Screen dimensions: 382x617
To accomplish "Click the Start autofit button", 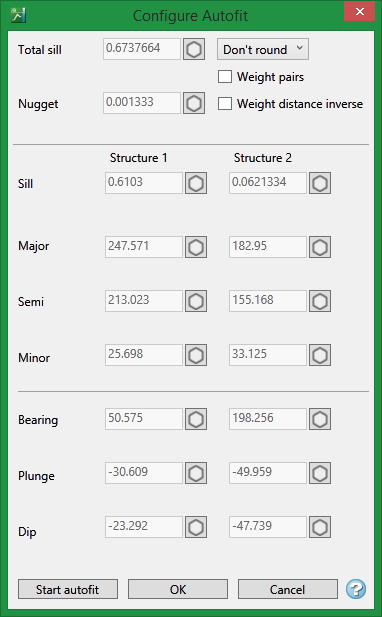I will [68, 589].
